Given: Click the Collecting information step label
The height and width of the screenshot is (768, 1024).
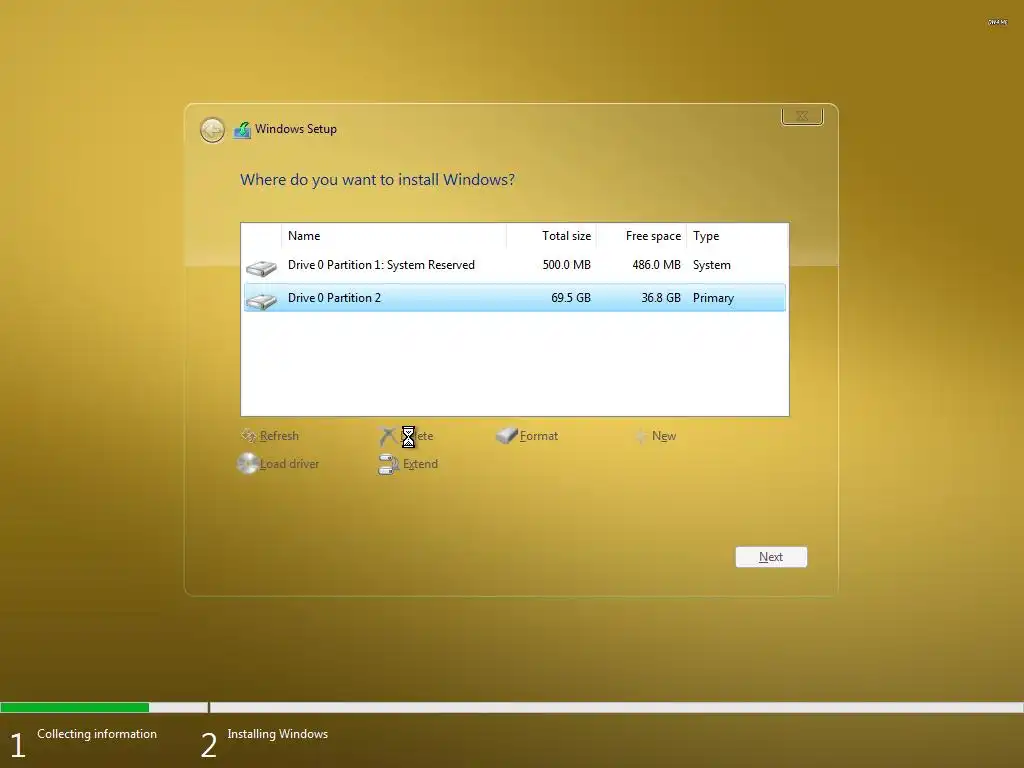Looking at the screenshot, I should pos(97,734).
